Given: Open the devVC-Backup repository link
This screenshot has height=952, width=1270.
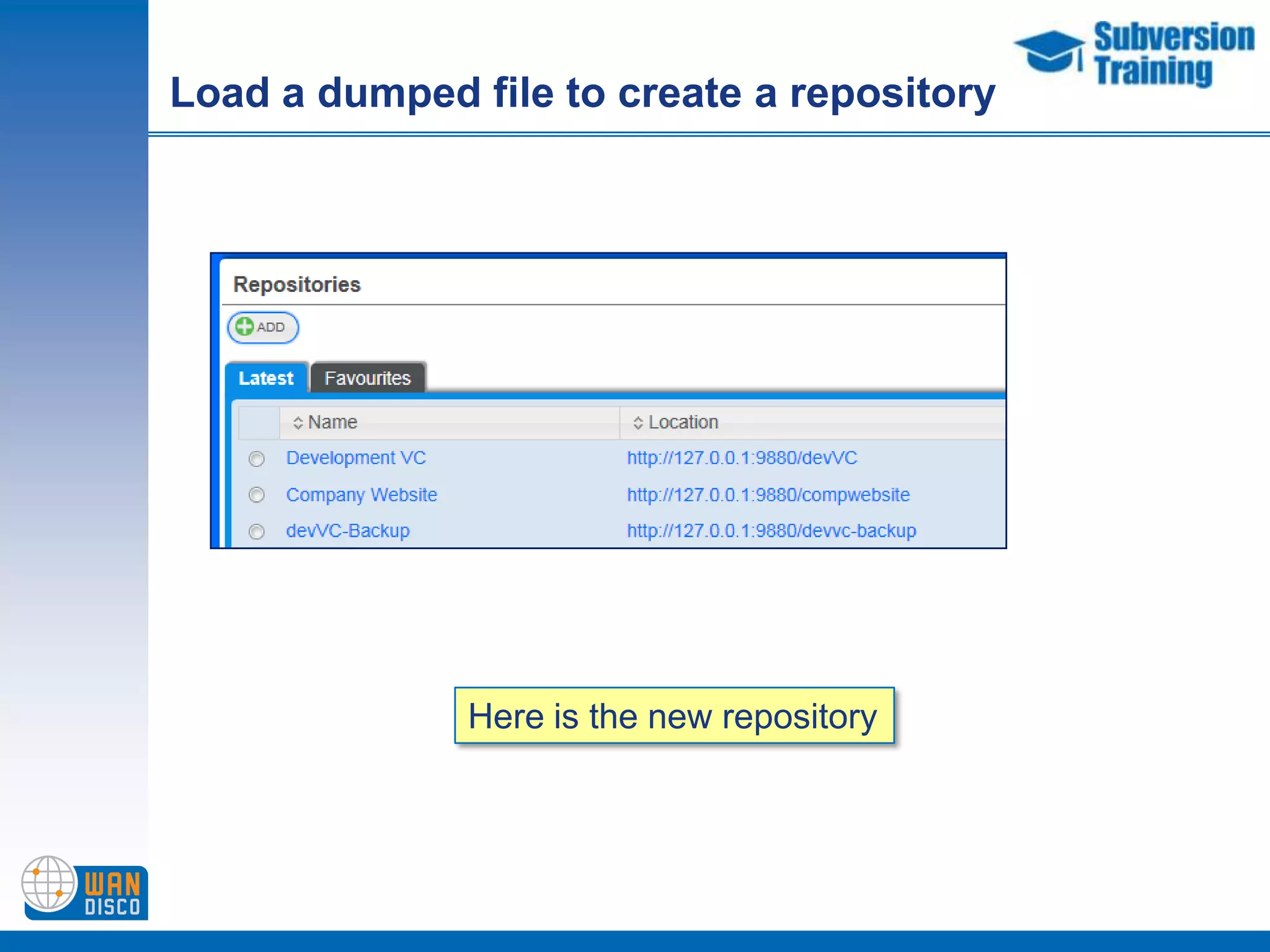Looking at the screenshot, I should click(348, 531).
